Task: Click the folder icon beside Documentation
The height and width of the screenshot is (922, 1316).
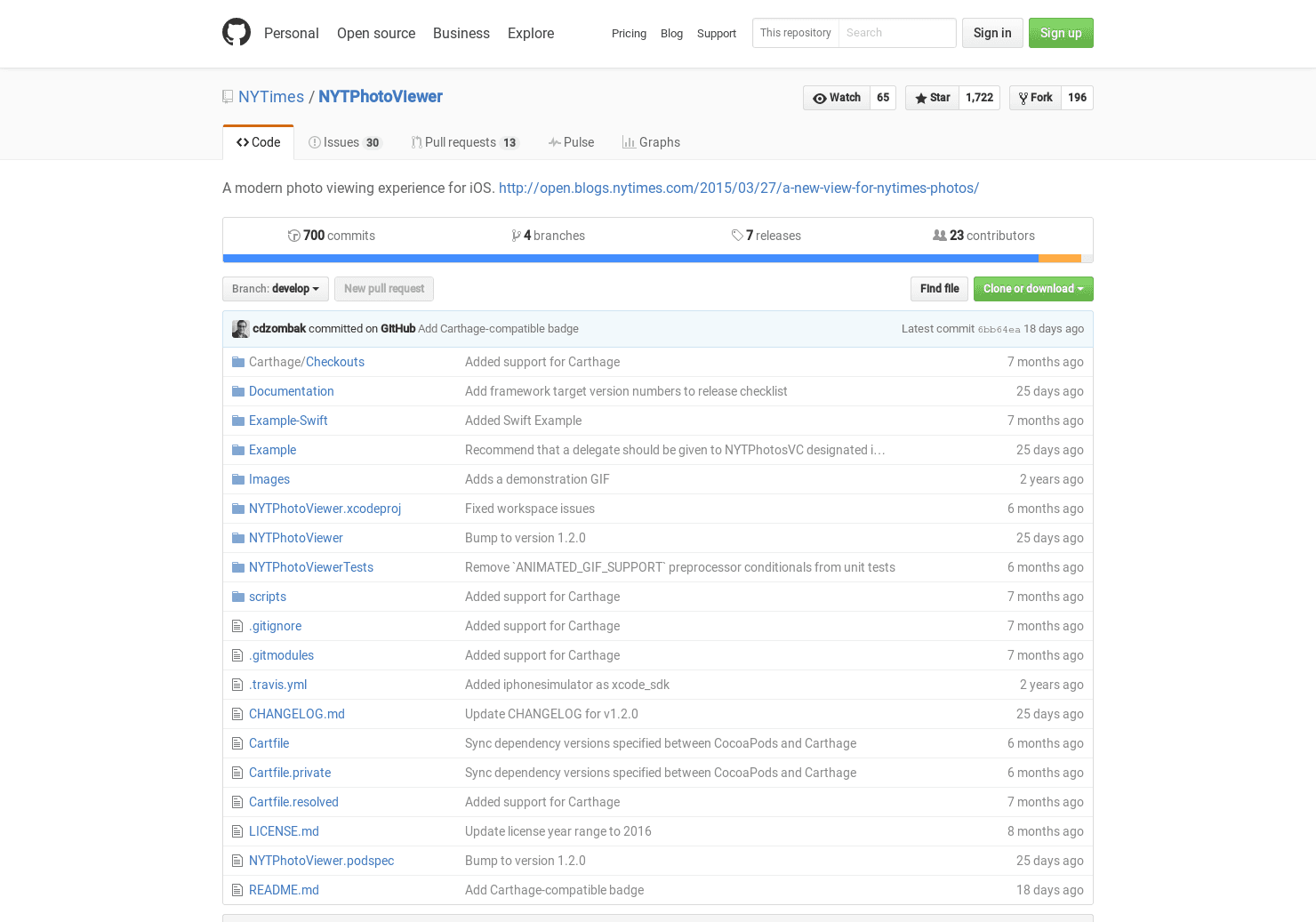Action: pos(237,391)
